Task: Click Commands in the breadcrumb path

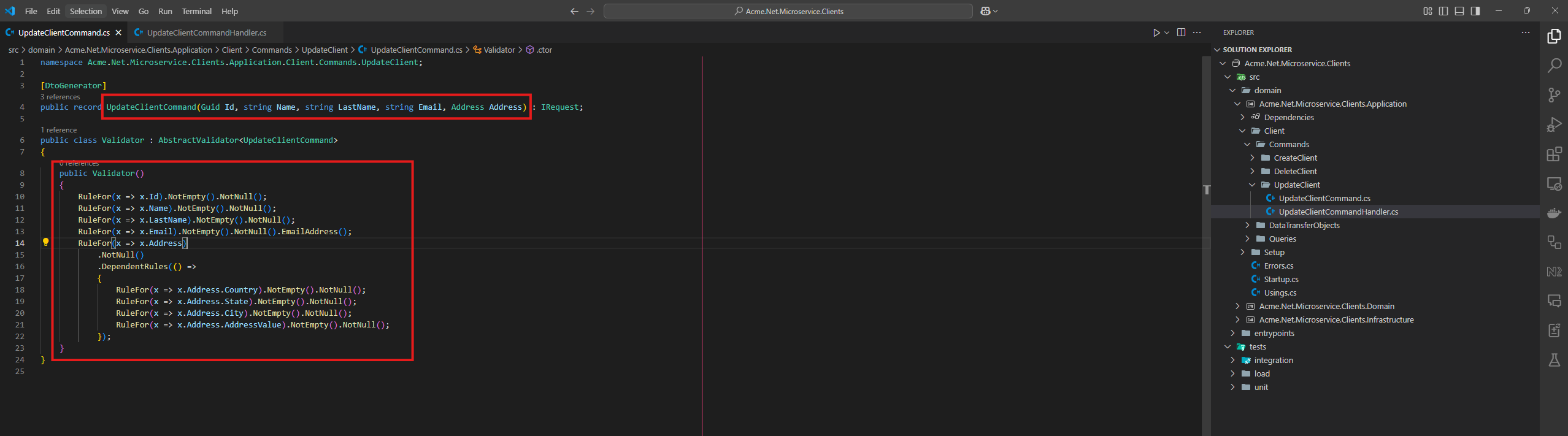Action: tap(272, 50)
